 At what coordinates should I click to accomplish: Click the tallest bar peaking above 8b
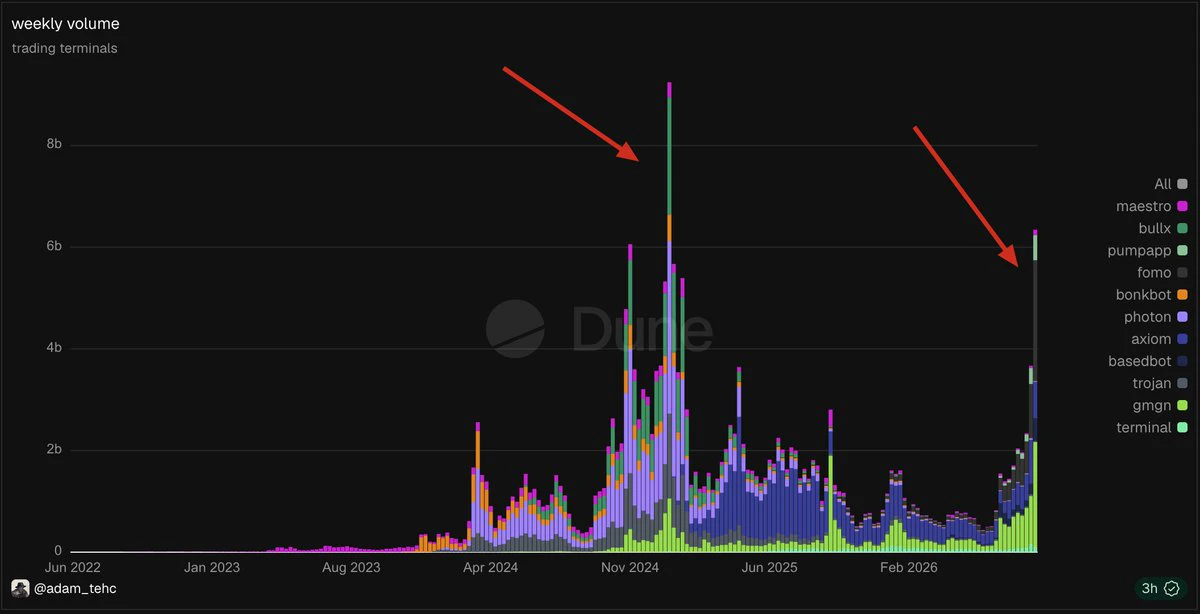(669, 317)
